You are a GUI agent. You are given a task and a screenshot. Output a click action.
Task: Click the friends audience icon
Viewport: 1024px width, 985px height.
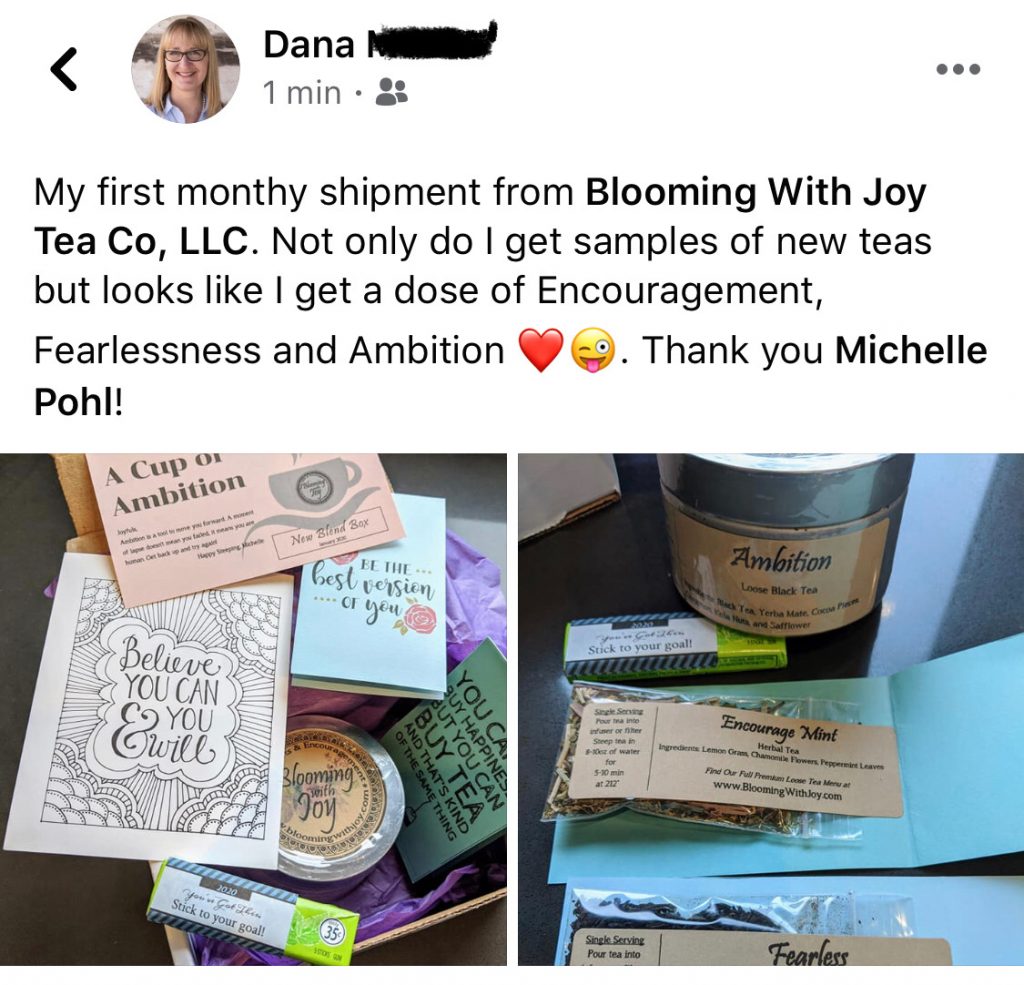tap(392, 93)
